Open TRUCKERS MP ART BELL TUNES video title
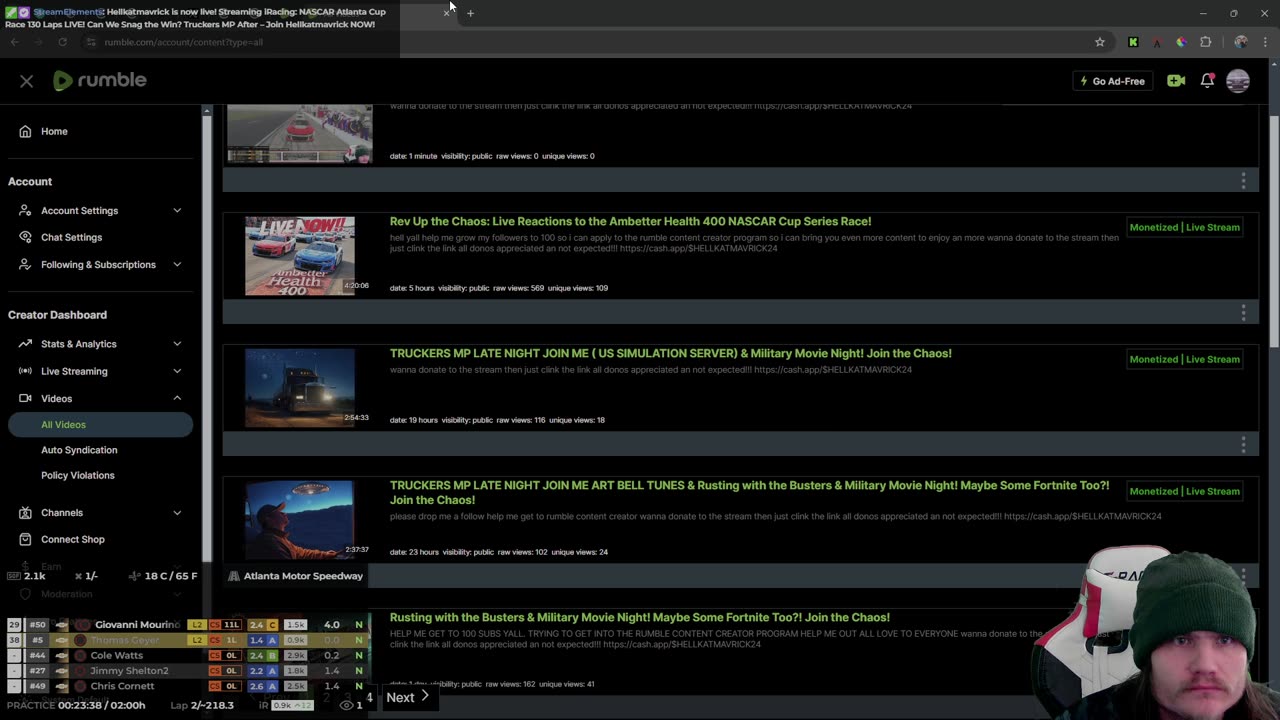The height and width of the screenshot is (720, 1280). (x=749, y=492)
